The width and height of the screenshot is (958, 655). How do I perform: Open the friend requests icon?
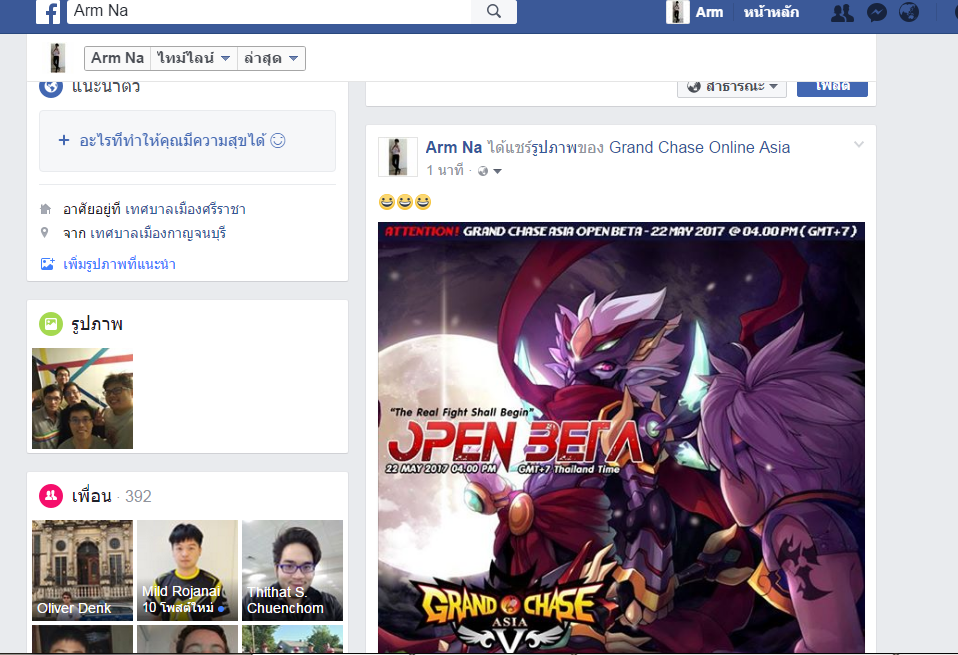[843, 12]
